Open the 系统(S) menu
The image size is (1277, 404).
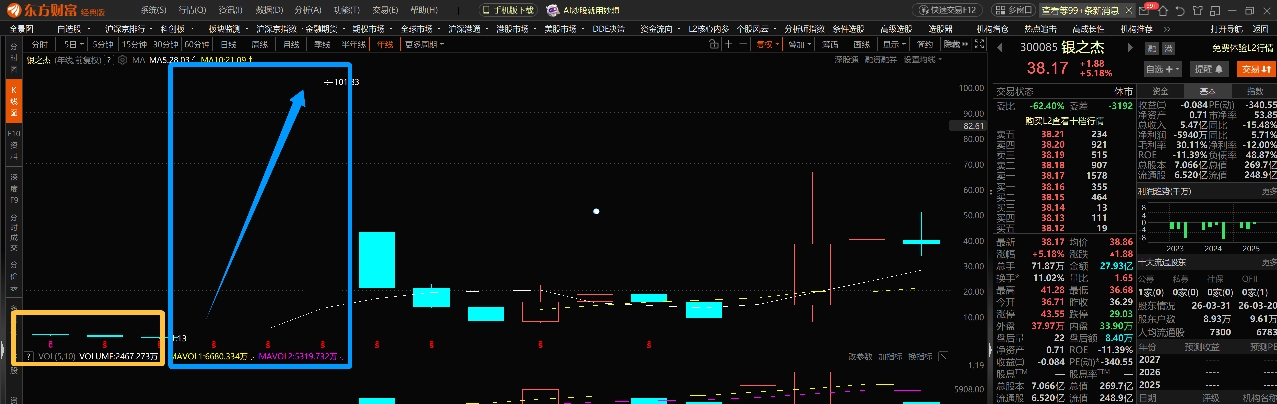pos(154,9)
